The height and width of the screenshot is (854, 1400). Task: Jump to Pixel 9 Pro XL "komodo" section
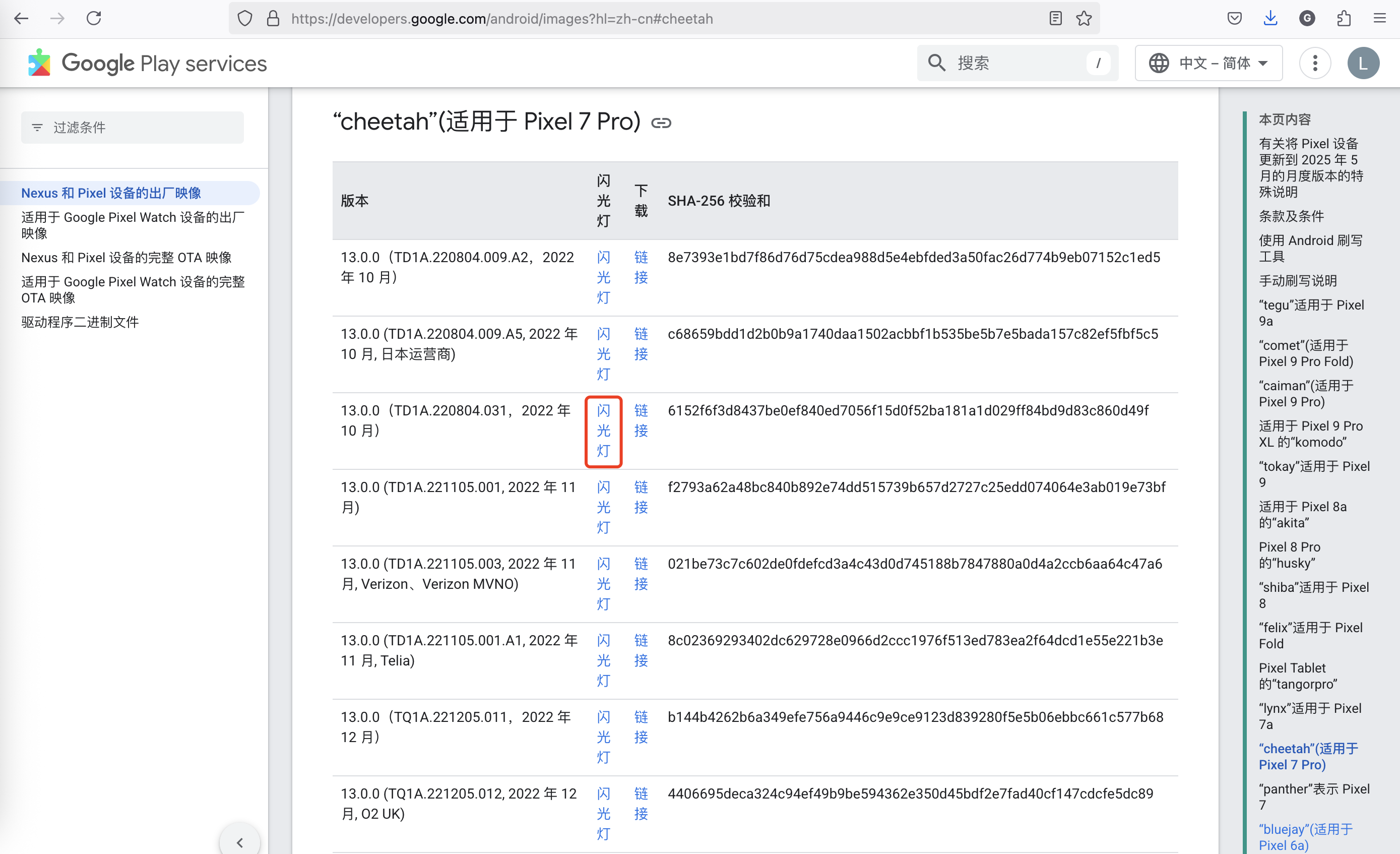[1310, 434]
